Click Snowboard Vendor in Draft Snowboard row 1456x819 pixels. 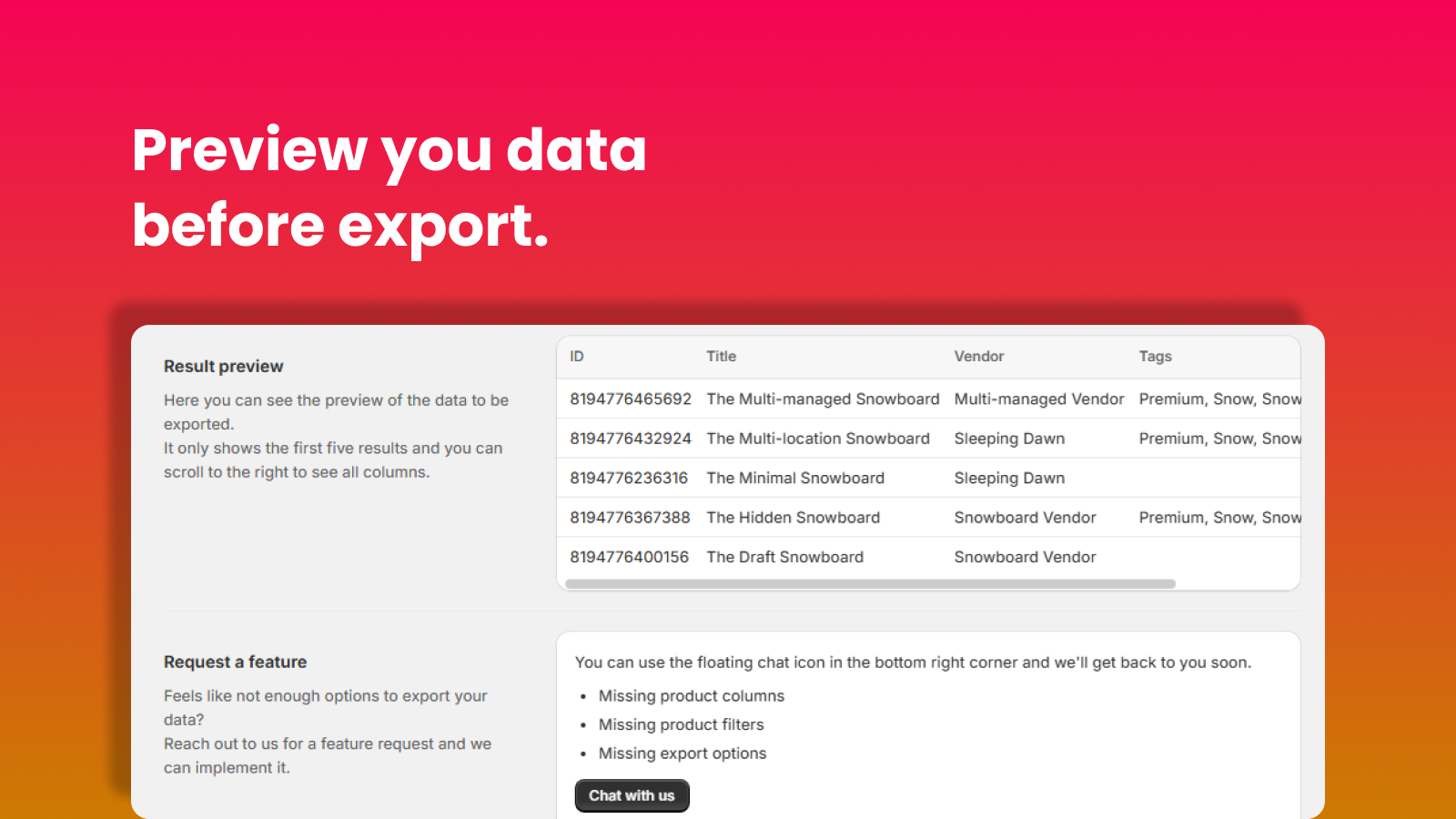[1025, 557]
